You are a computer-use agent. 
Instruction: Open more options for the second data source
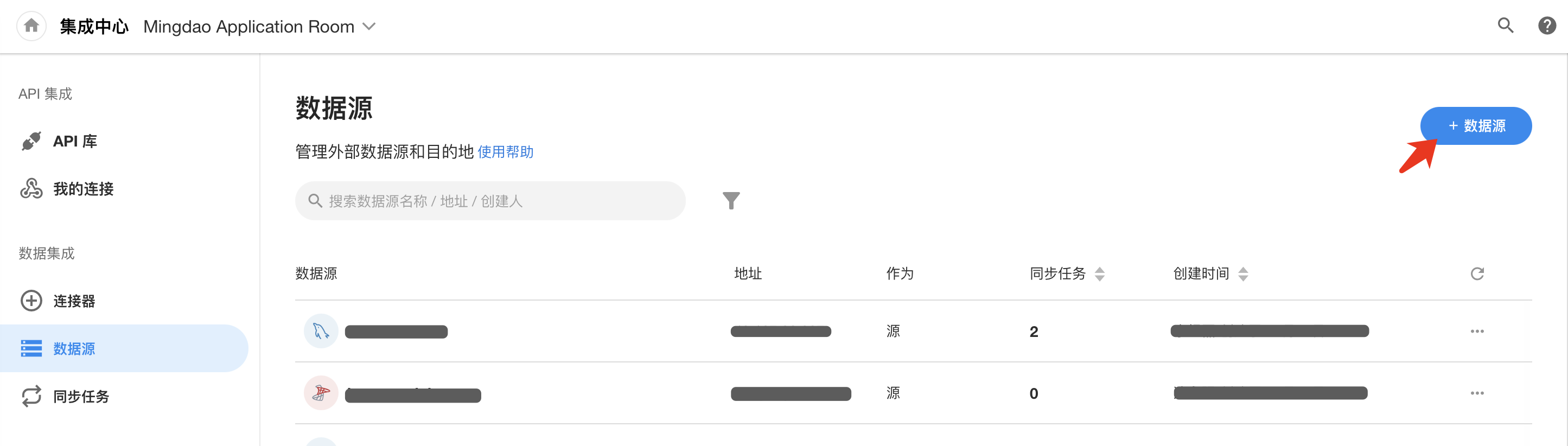[x=1477, y=393]
